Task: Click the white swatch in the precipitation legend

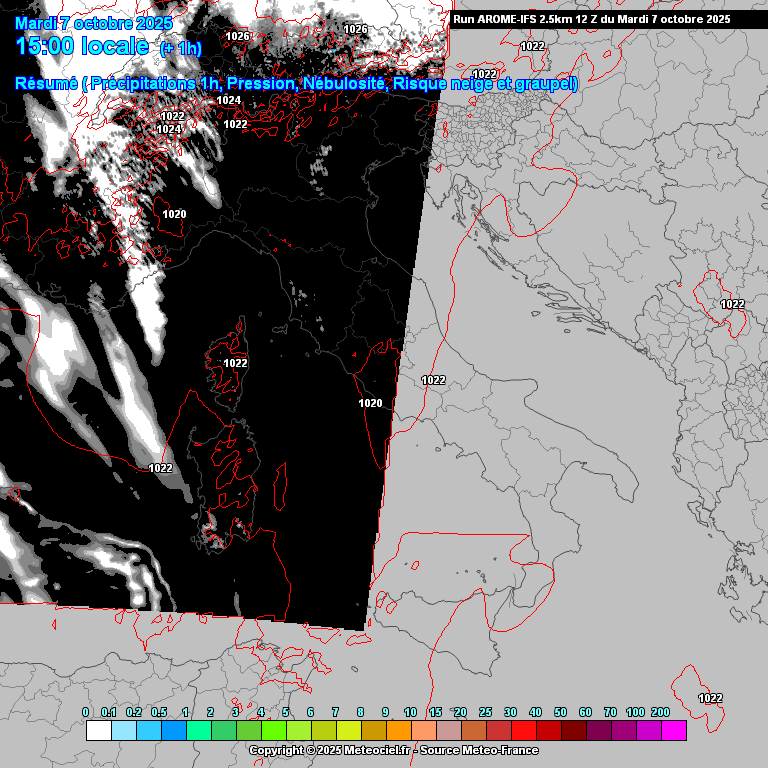Action: pyautogui.click(x=98, y=731)
